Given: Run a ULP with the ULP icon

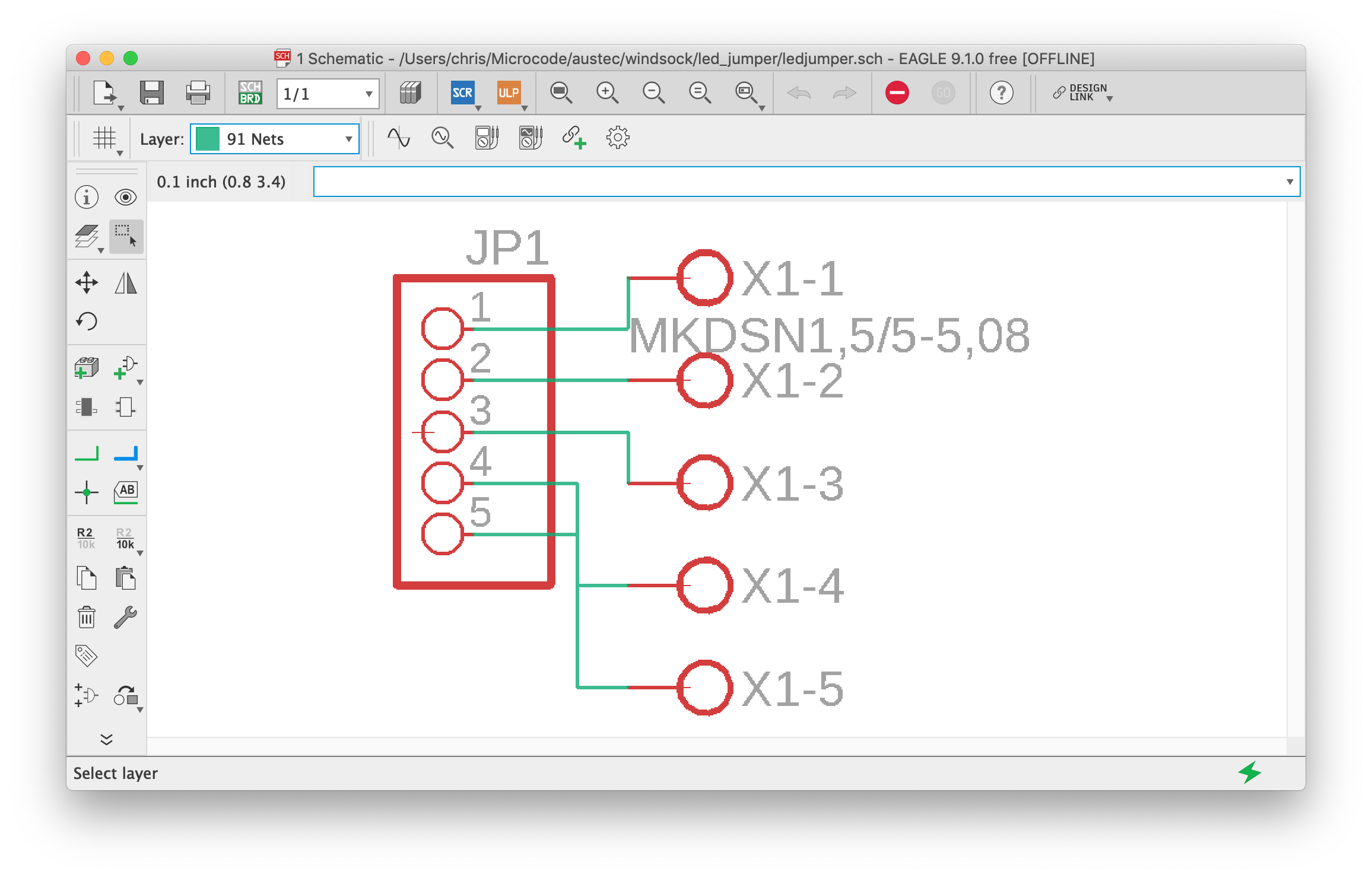Looking at the screenshot, I should coord(509,93).
